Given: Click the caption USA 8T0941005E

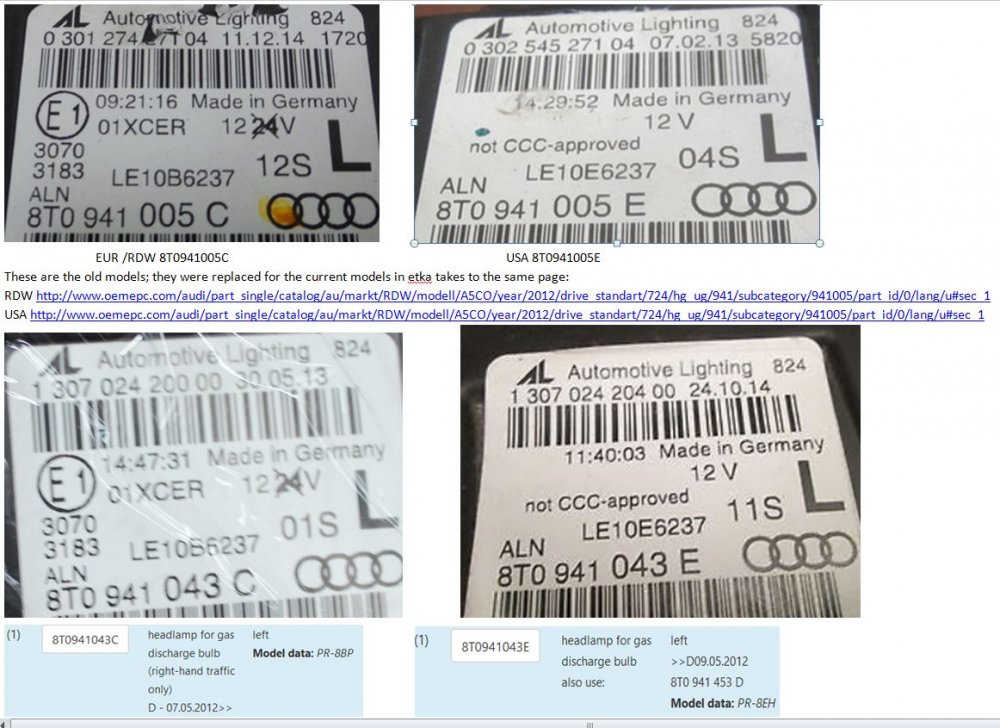Looking at the screenshot, I should pyautogui.click(x=553, y=258).
